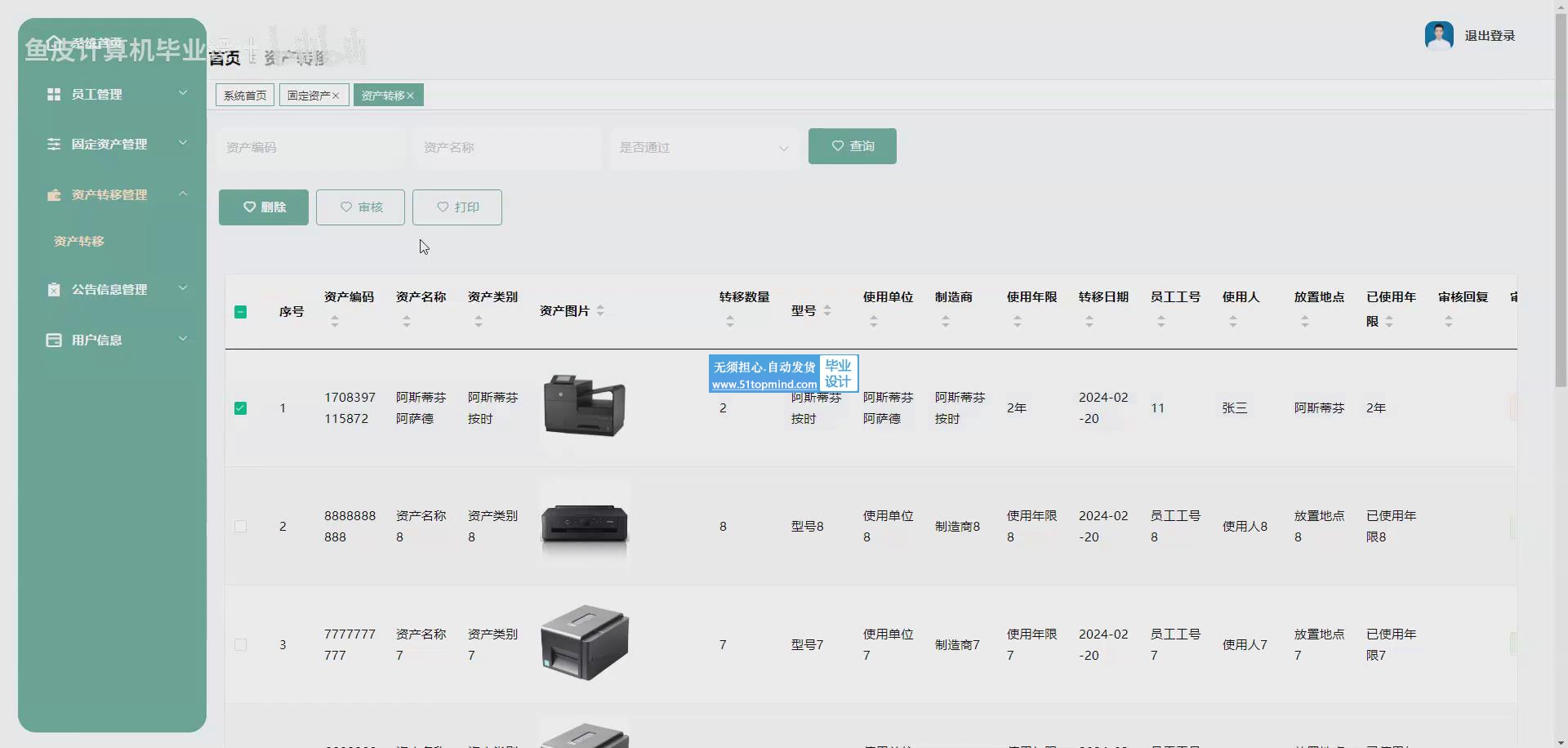The image size is (1568, 748).
Task: Sort by 转移数量 column arrows
Action: 730,322
